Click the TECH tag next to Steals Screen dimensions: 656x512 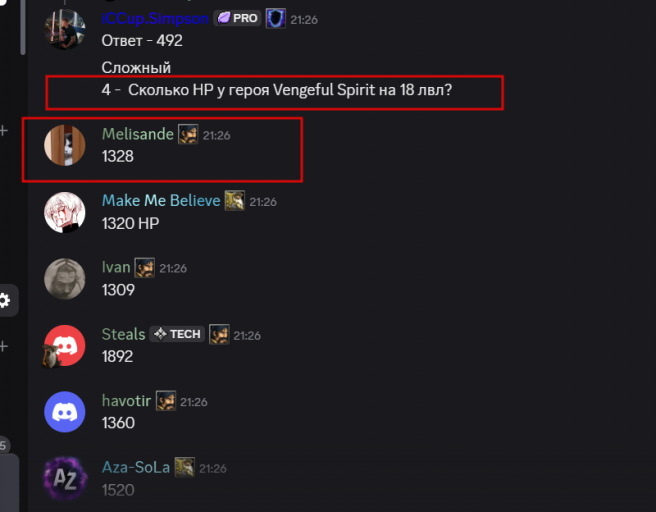click(177, 334)
